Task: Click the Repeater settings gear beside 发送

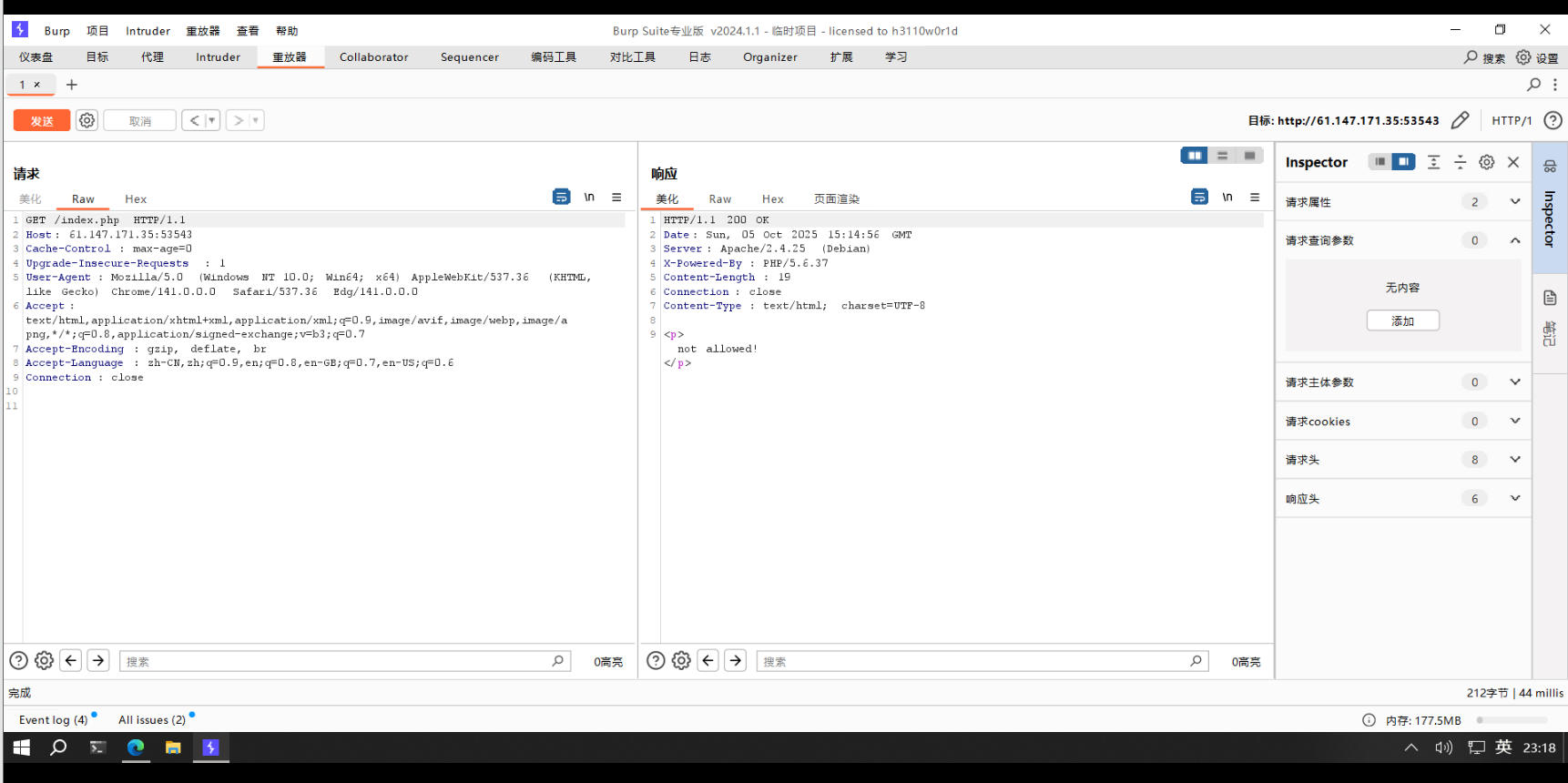Action: (x=87, y=120)
